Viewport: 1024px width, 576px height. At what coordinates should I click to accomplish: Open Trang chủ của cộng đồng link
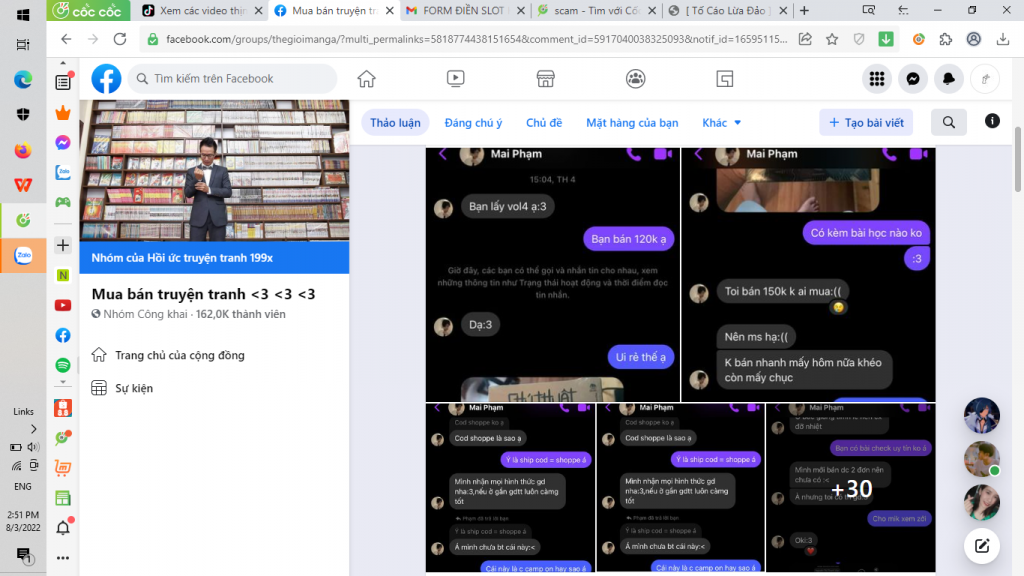(179, 355)
